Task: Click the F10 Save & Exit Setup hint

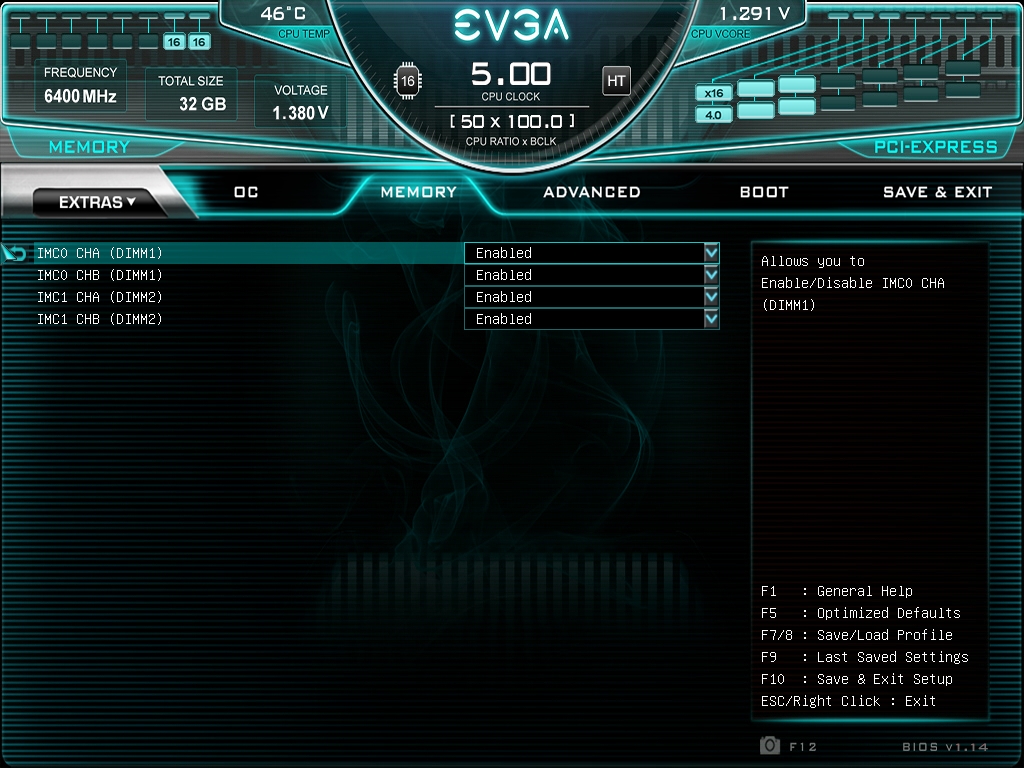Action: click(857, 679)
